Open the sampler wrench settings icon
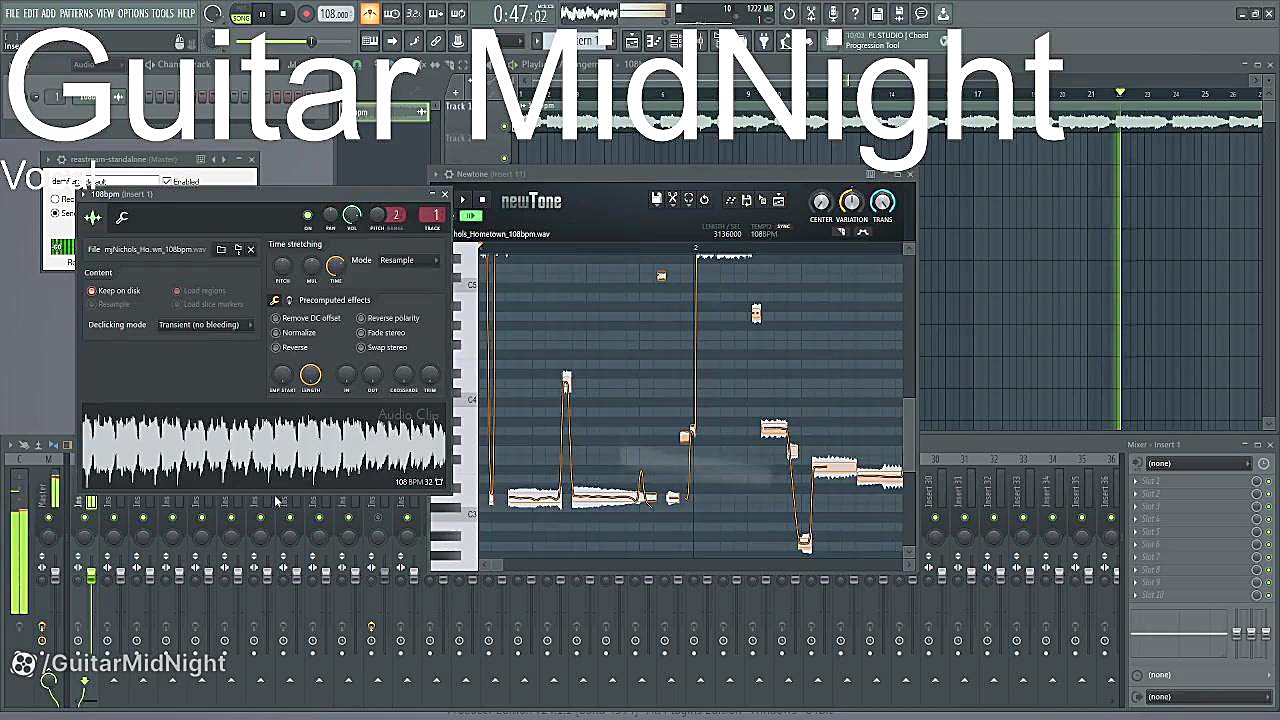This screenshot has height=720, width=1280. (x=122, y=217)
